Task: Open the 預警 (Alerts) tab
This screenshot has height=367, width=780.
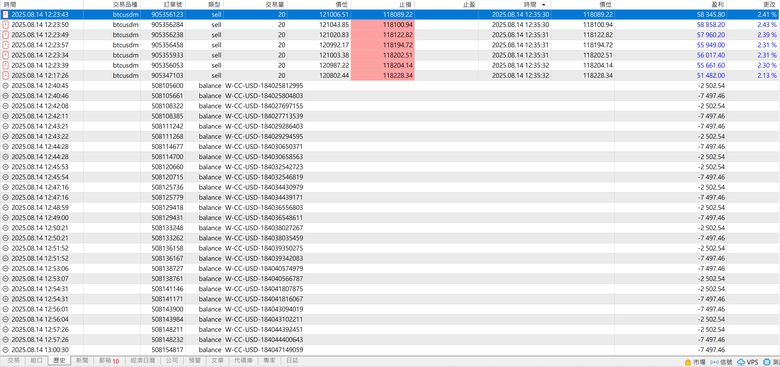Action: (195, 361)
